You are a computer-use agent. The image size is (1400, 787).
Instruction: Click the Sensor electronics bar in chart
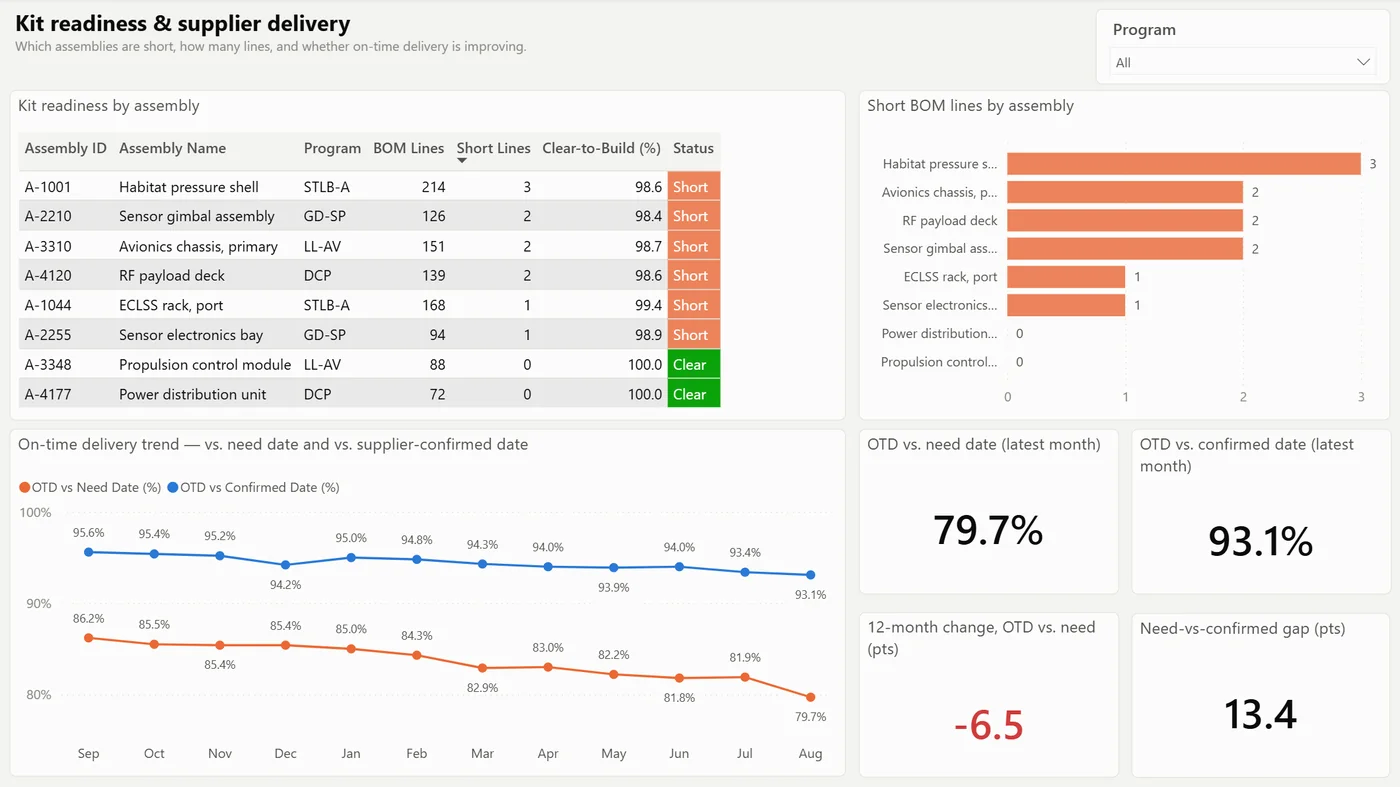pos(1066,305)
